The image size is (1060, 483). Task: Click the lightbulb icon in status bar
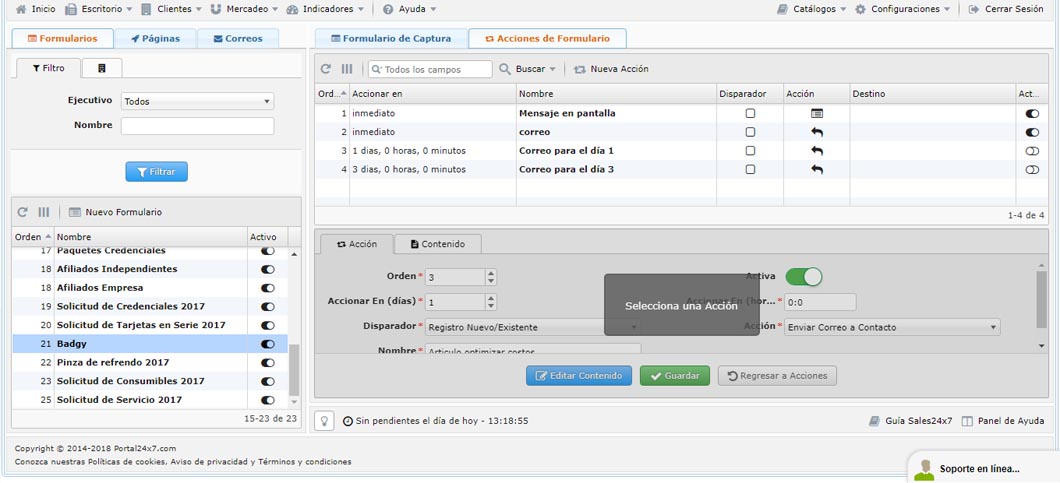point(324,421)
